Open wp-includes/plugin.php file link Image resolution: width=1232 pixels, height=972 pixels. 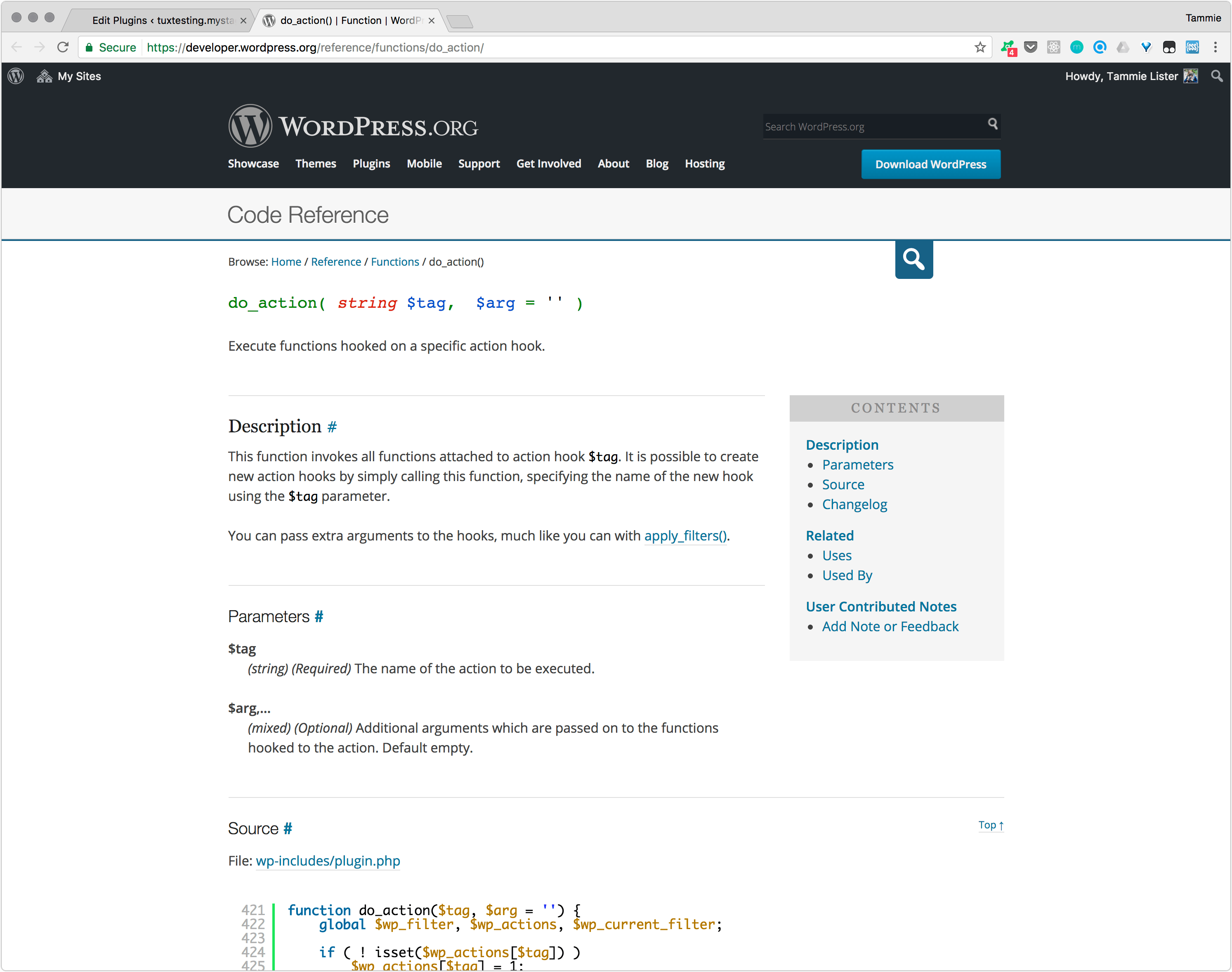pos(328,861)
